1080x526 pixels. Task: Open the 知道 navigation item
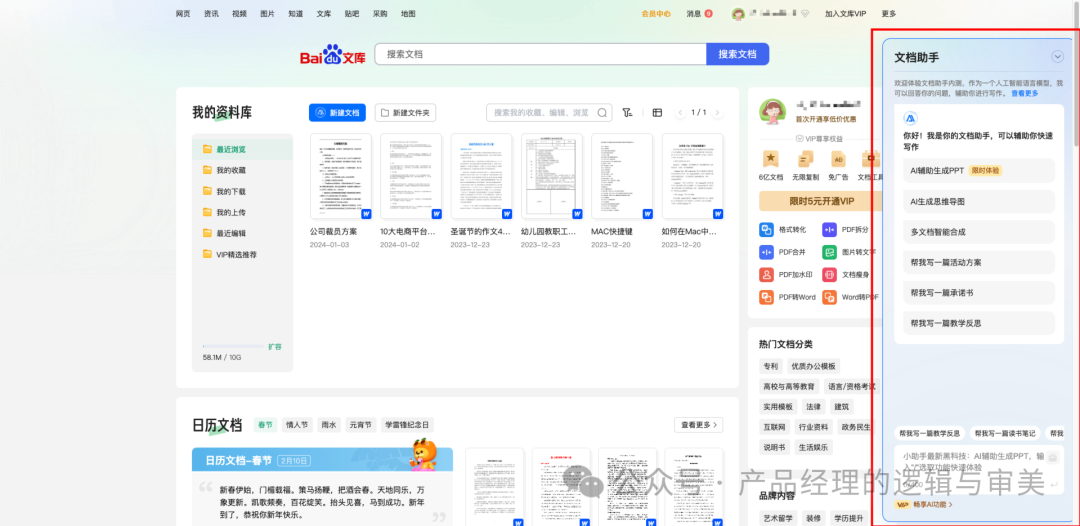[x=295, y=14]
